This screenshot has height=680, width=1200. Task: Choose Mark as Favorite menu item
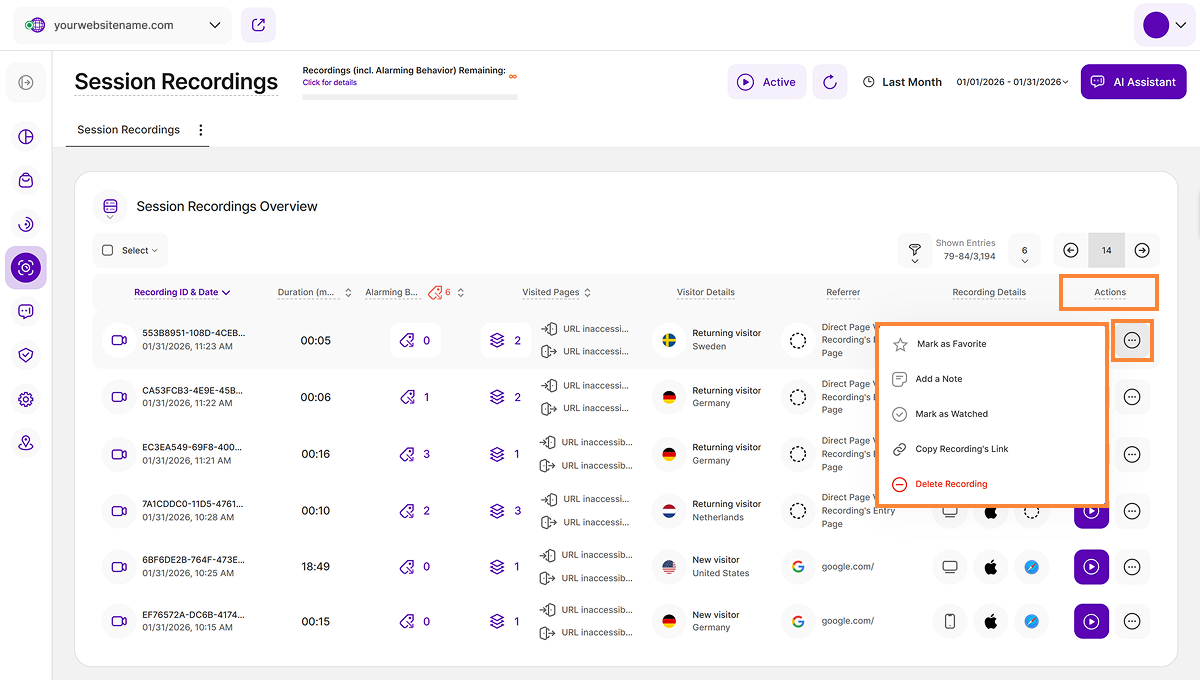point(951,344)
